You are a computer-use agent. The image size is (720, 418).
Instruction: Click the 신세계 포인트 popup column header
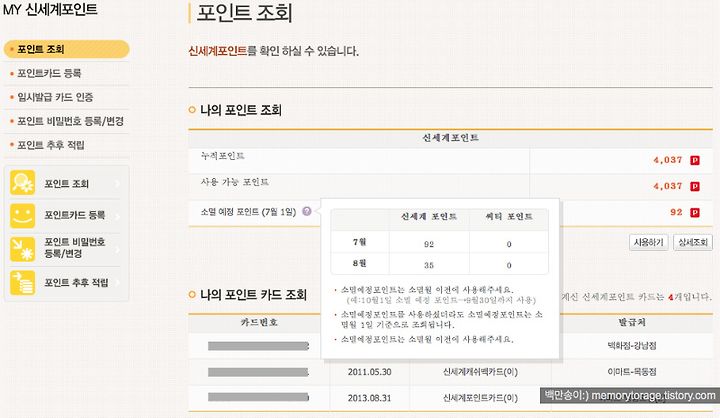[x=429, y=216]
